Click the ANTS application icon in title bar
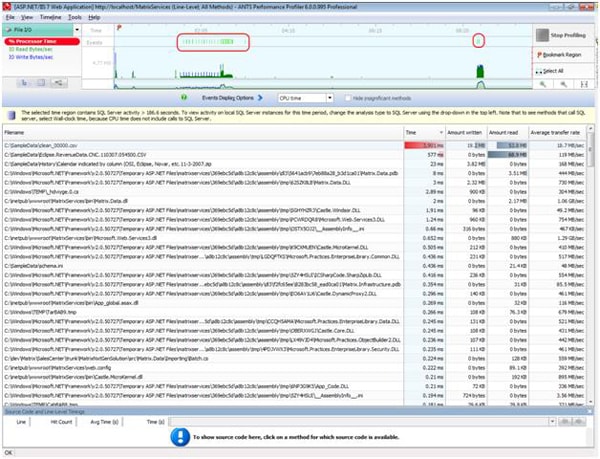The width and height of the screenshot is (600, 459). click(x=7, y=7)
